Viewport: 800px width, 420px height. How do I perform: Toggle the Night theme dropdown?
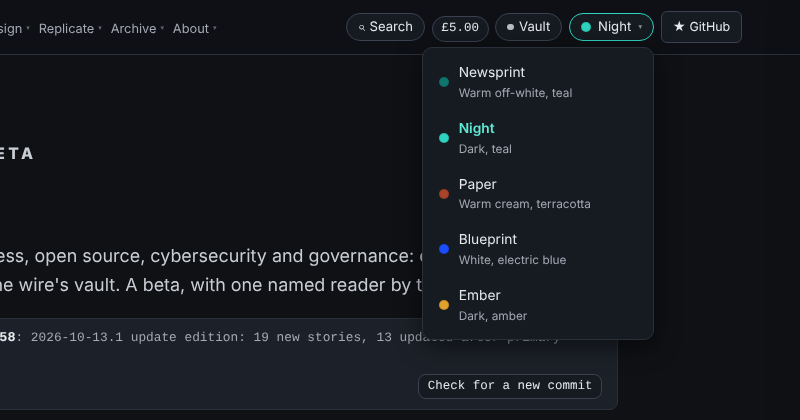611,27
